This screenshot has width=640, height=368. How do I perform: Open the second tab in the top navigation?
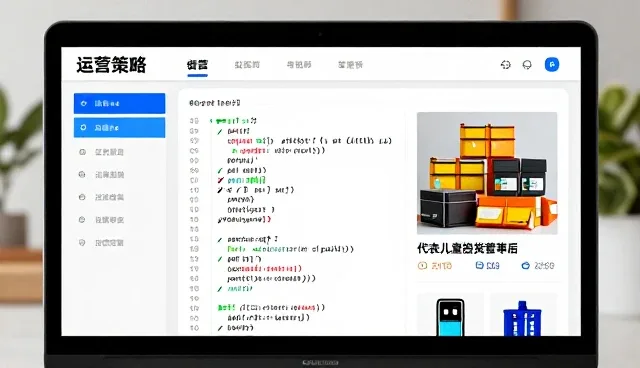click(x=247, y=65)
